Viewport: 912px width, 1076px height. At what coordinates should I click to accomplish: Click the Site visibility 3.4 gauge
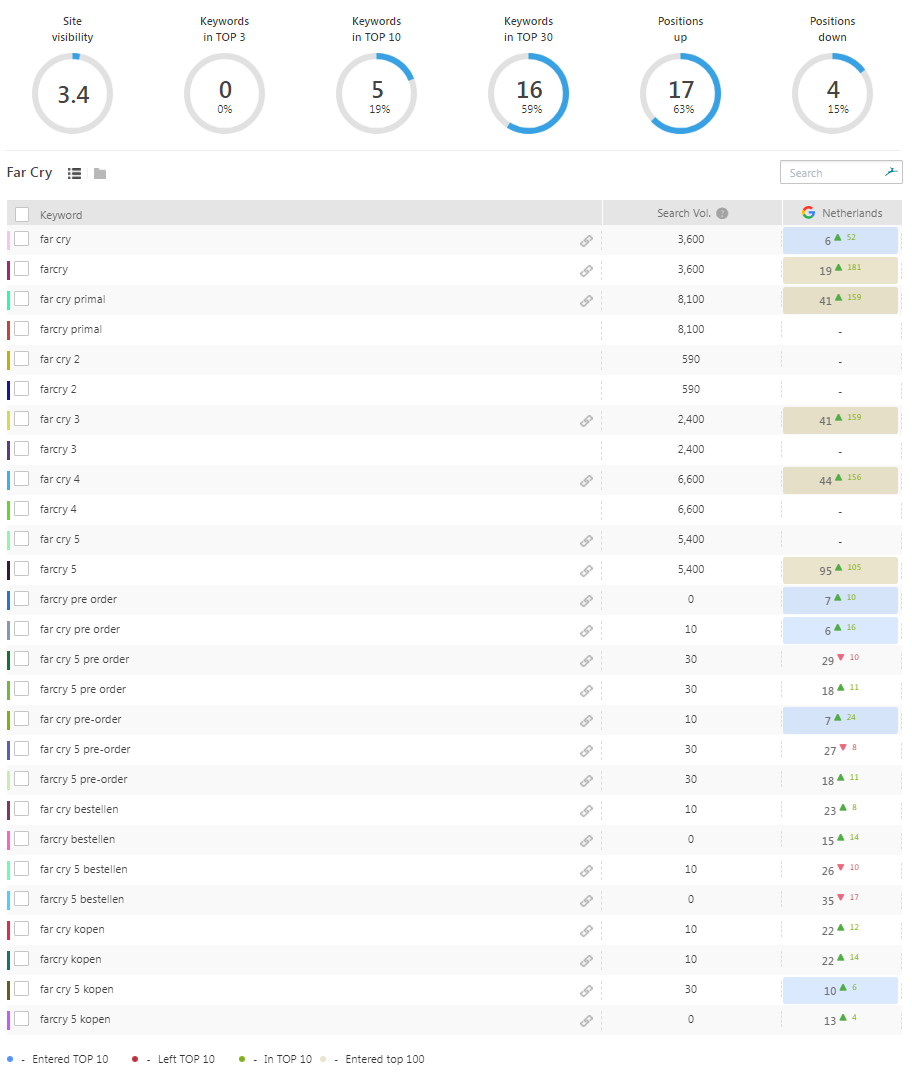click(x=72, y=93)
